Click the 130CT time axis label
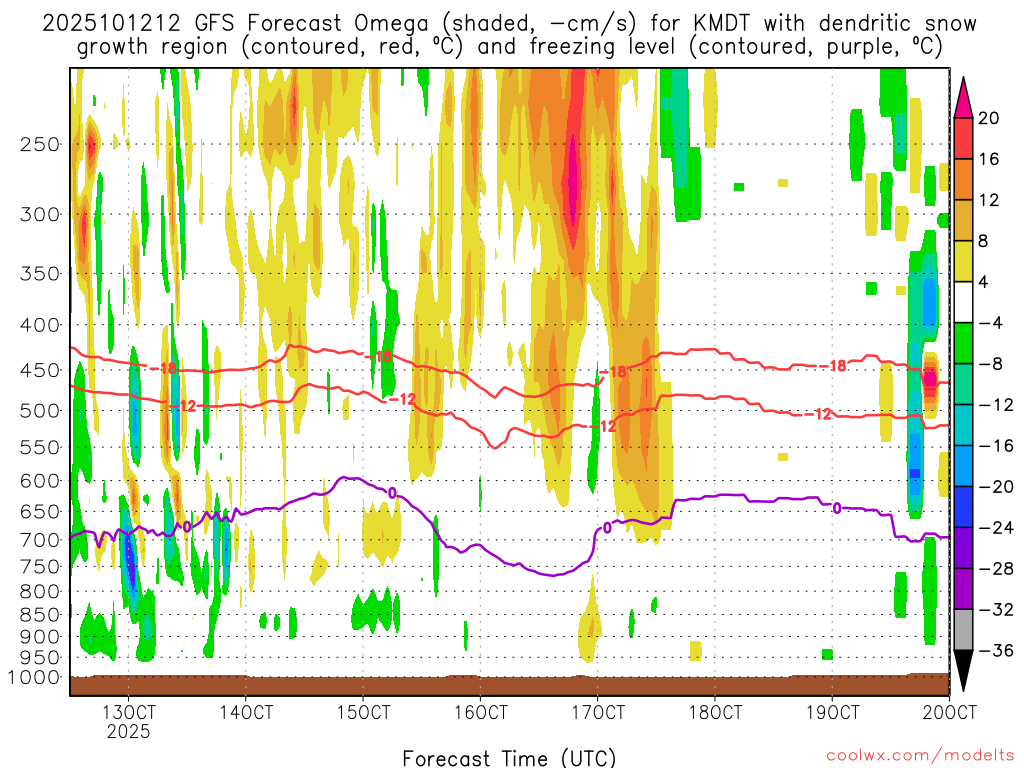The image size is (1024, 768). click(x=128, y=712)
